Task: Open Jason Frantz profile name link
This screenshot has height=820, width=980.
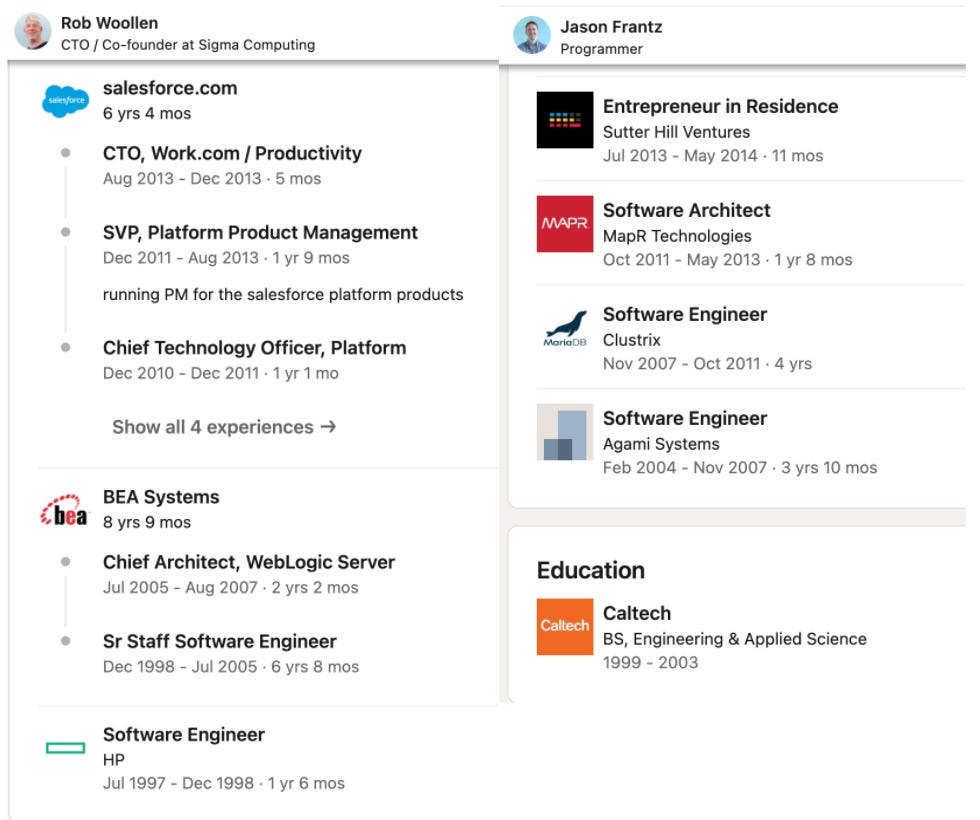Action: [x=611, y=27]
